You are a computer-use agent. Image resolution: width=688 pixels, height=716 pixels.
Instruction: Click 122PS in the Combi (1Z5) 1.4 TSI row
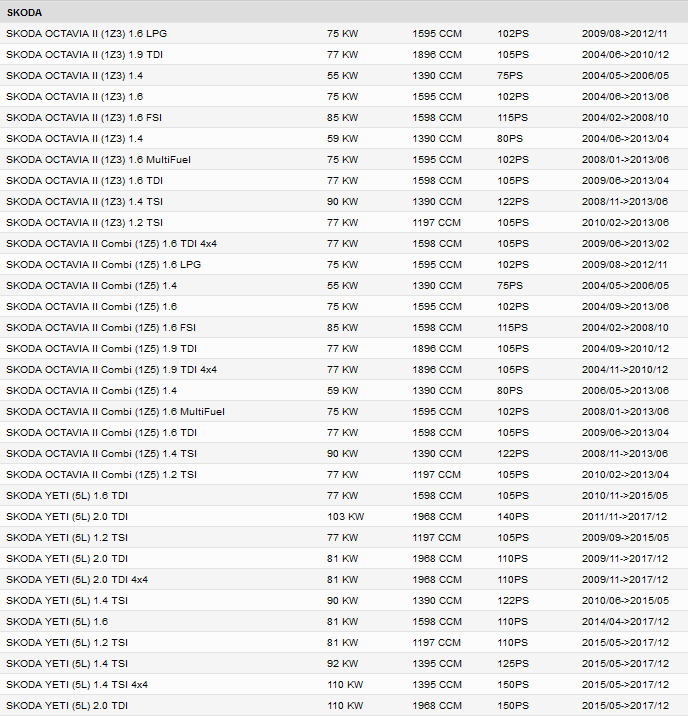[x=513, y=454]
